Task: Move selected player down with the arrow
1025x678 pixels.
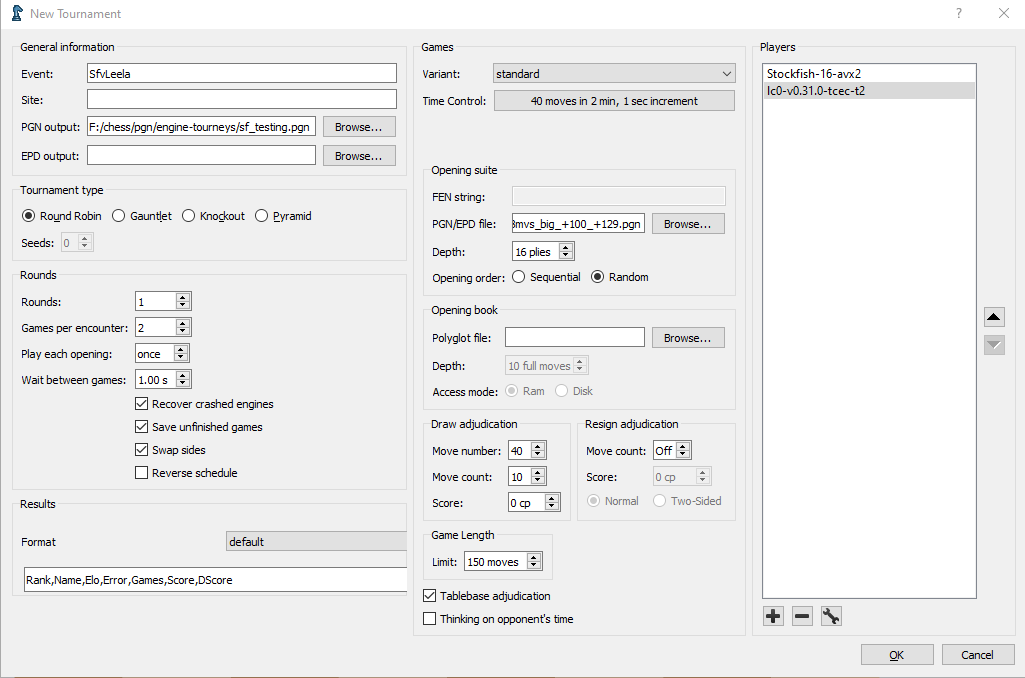Action: tap(994, 345)
